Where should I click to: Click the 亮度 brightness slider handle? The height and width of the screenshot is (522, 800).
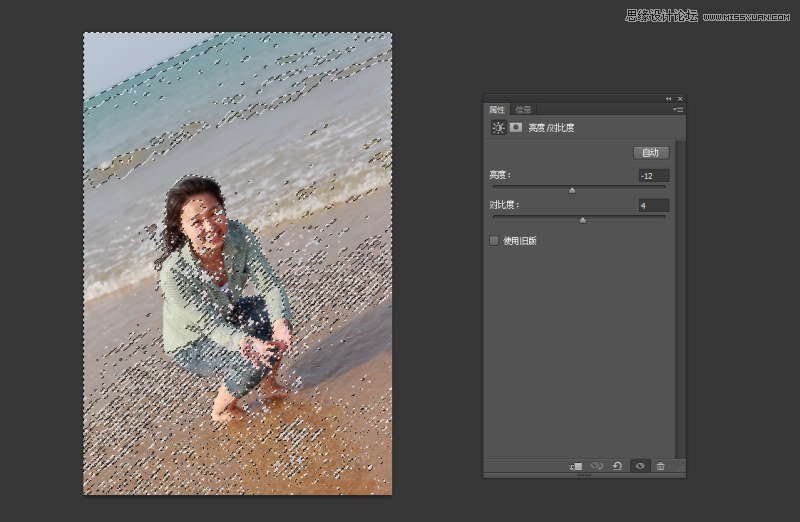(x=572, y=189)
